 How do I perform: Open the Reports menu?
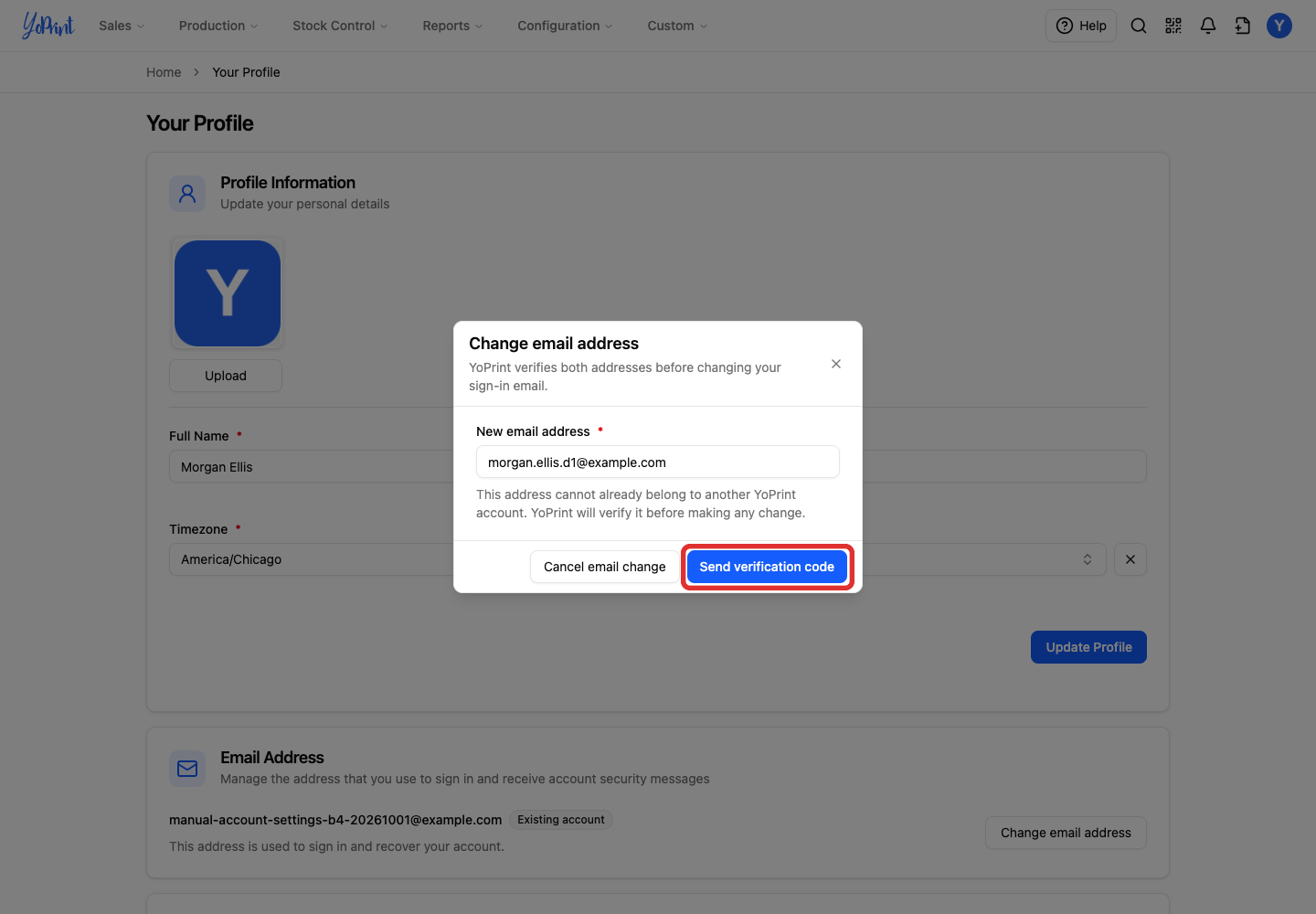[x=452, y=26]
